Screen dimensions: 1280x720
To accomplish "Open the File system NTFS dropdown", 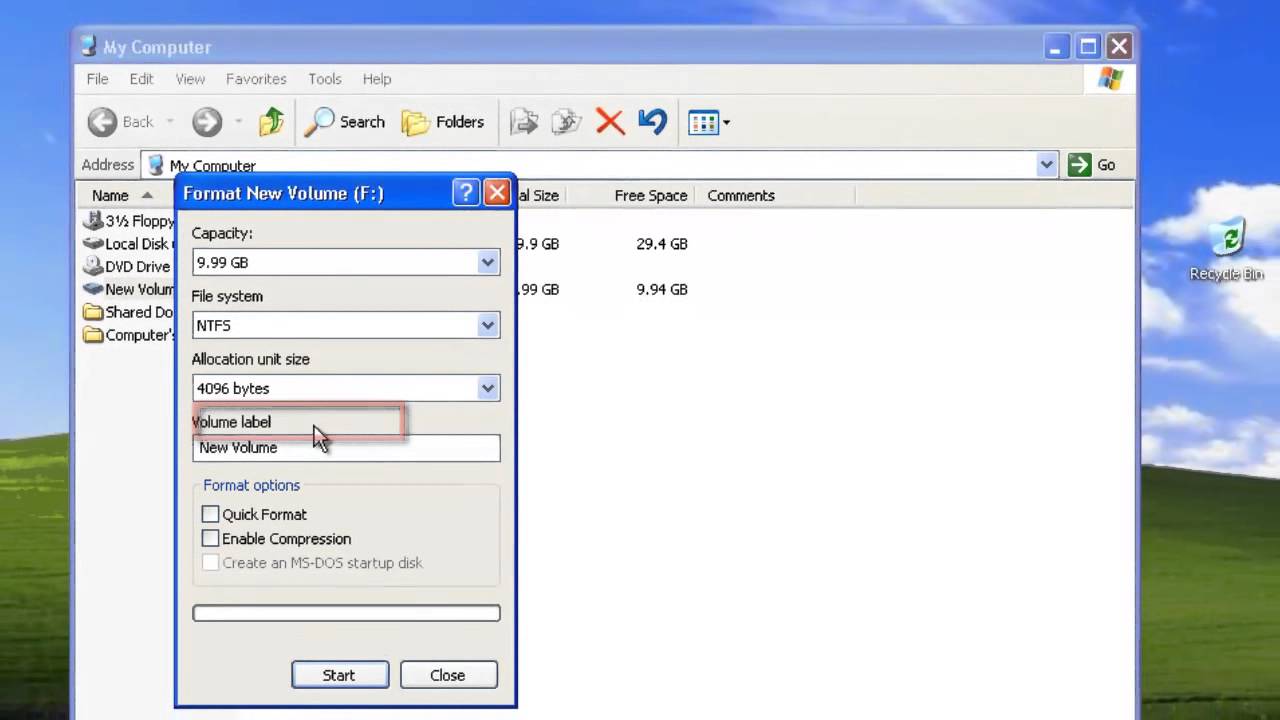I will click(x=487, y=325).
